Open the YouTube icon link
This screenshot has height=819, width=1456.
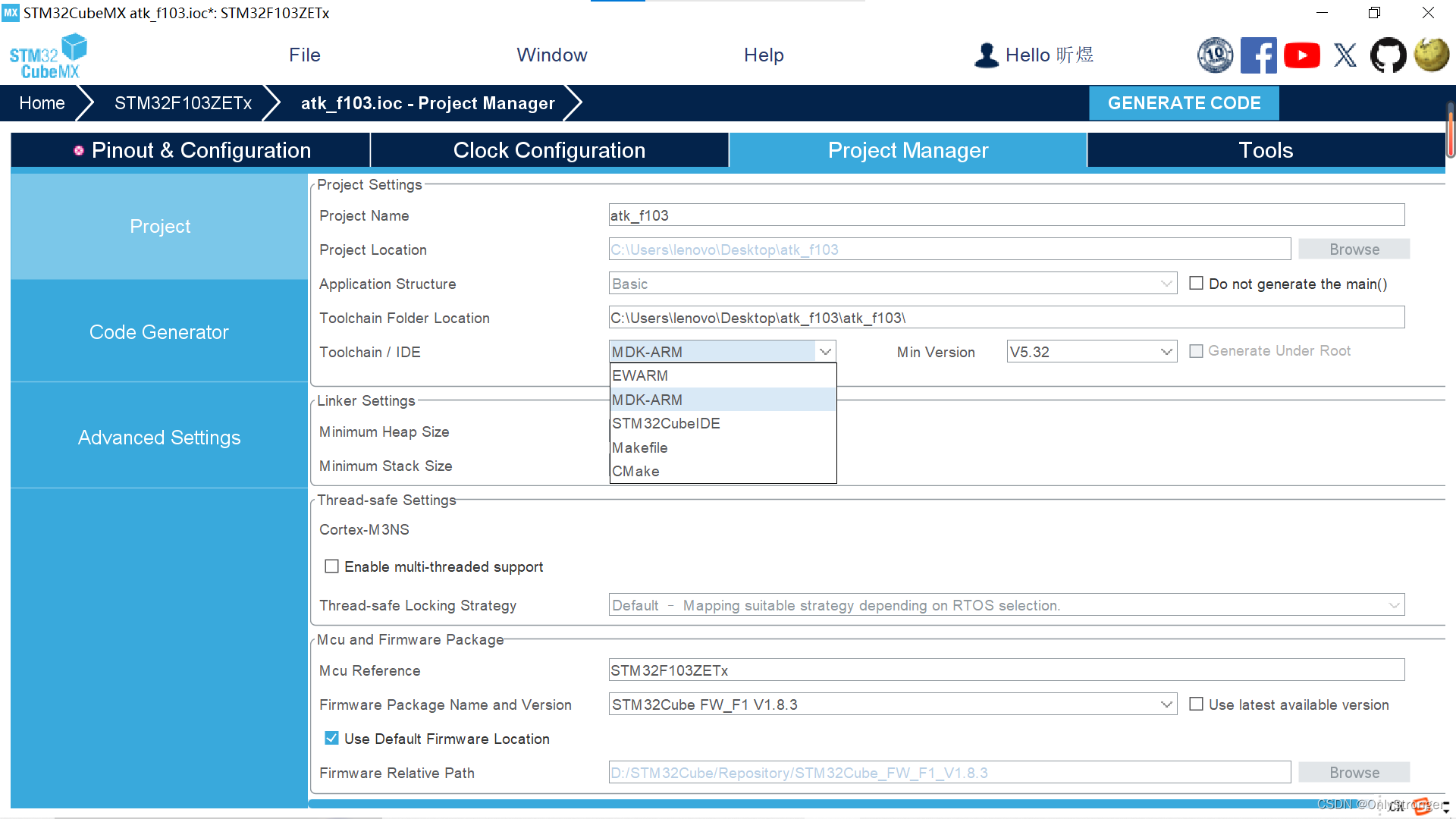click(x=1302, y=55)
